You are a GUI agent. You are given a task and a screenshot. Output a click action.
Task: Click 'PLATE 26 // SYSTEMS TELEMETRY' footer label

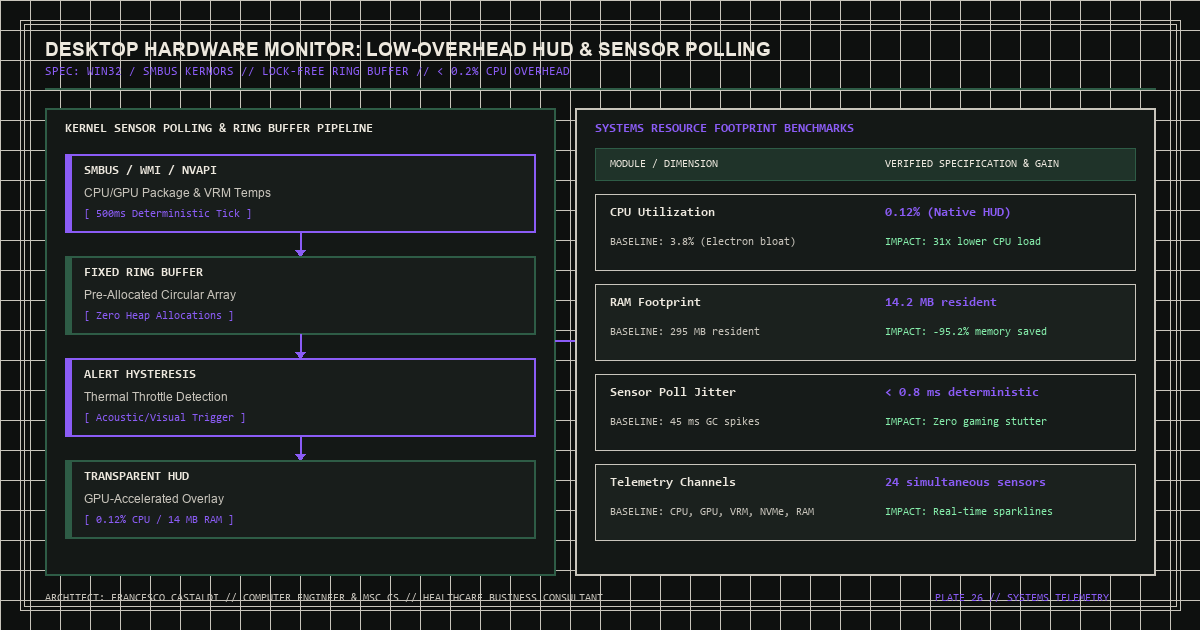pyautogui.click(x=1022, y=598)
